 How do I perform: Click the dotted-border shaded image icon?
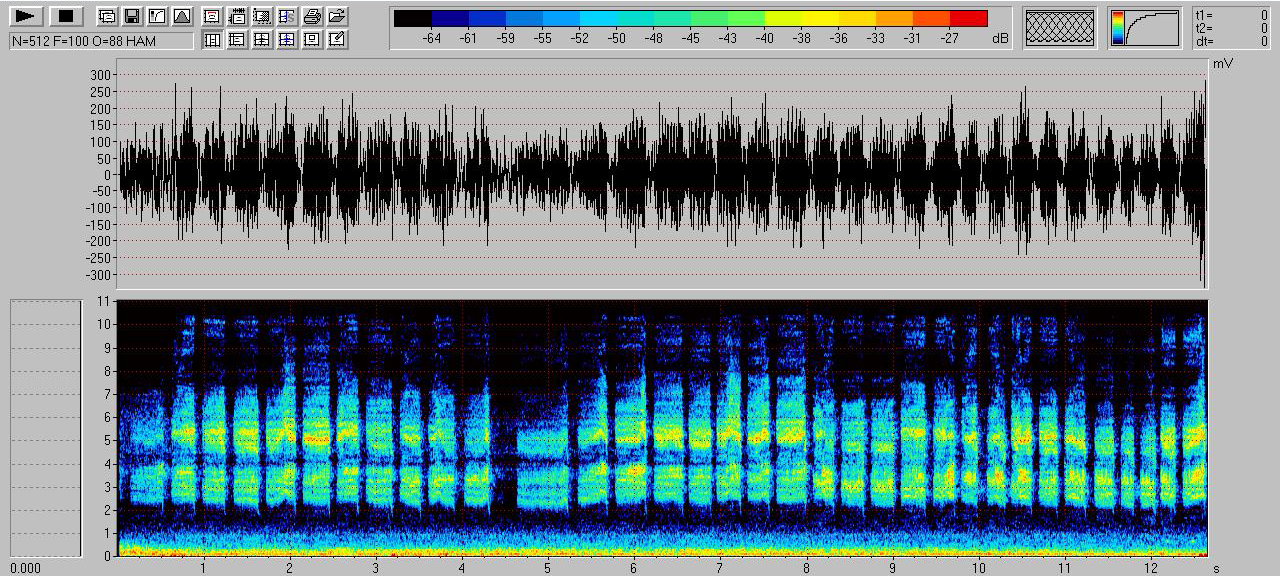262,16
